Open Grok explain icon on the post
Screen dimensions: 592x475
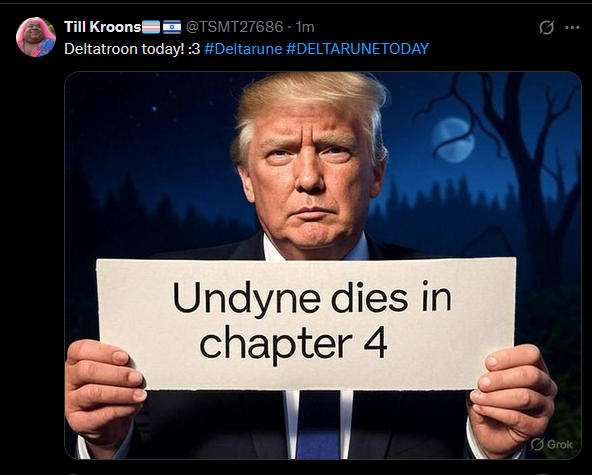[x=546, y=27]
